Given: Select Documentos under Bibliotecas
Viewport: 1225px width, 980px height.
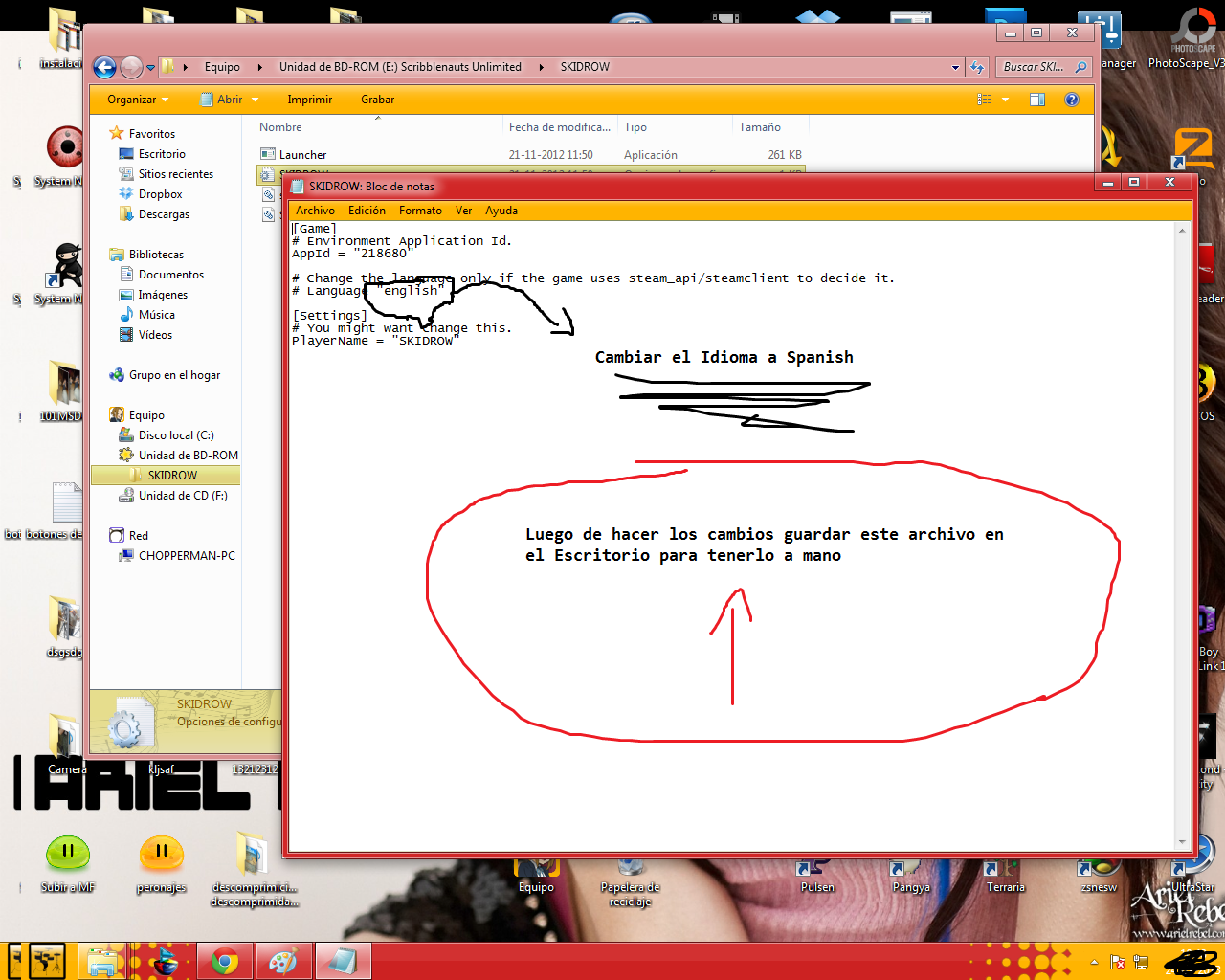Looking at the screenshot, I should click(x=161, y=275).
